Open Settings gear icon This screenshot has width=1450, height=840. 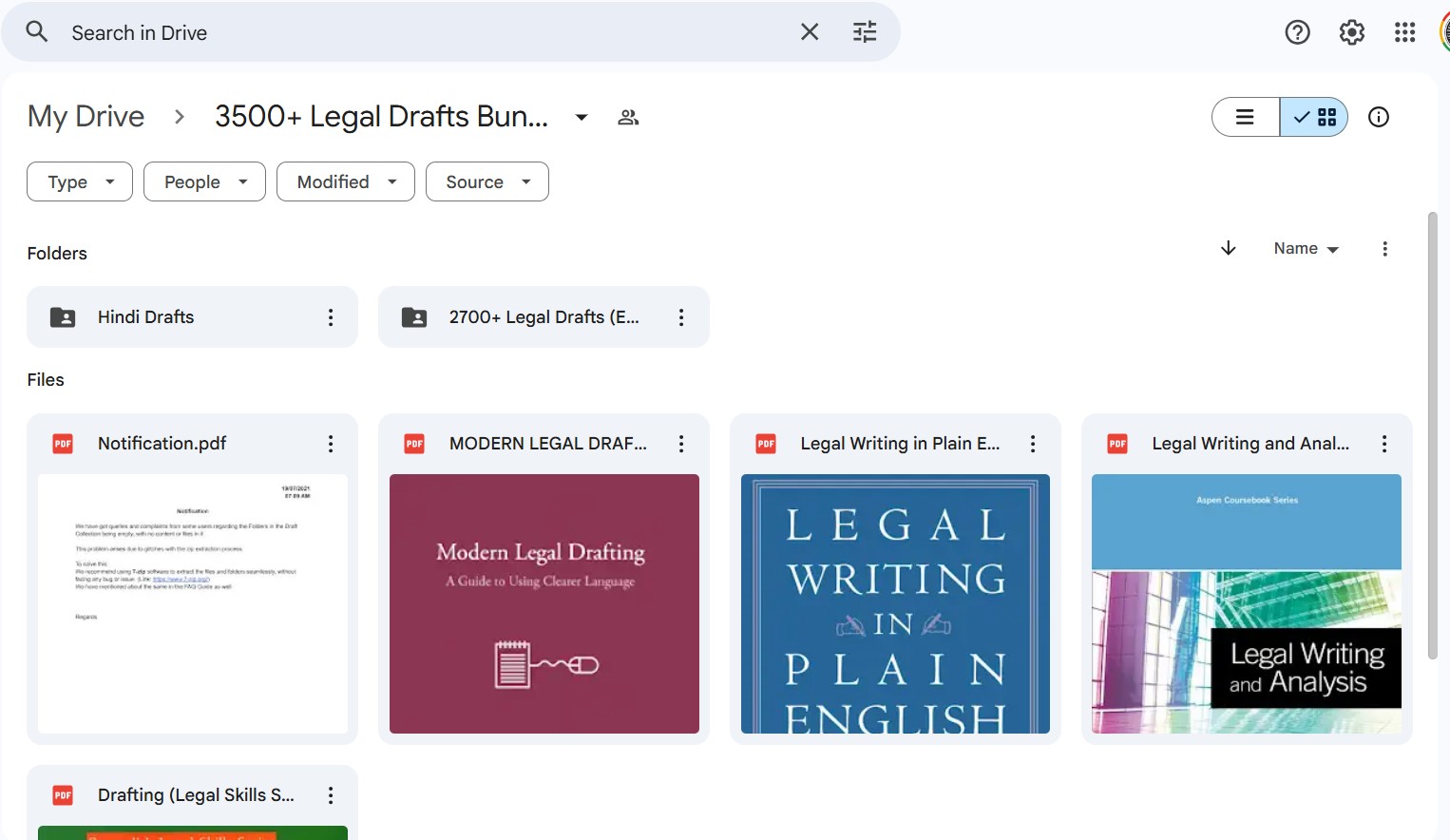coord(1351,32)
